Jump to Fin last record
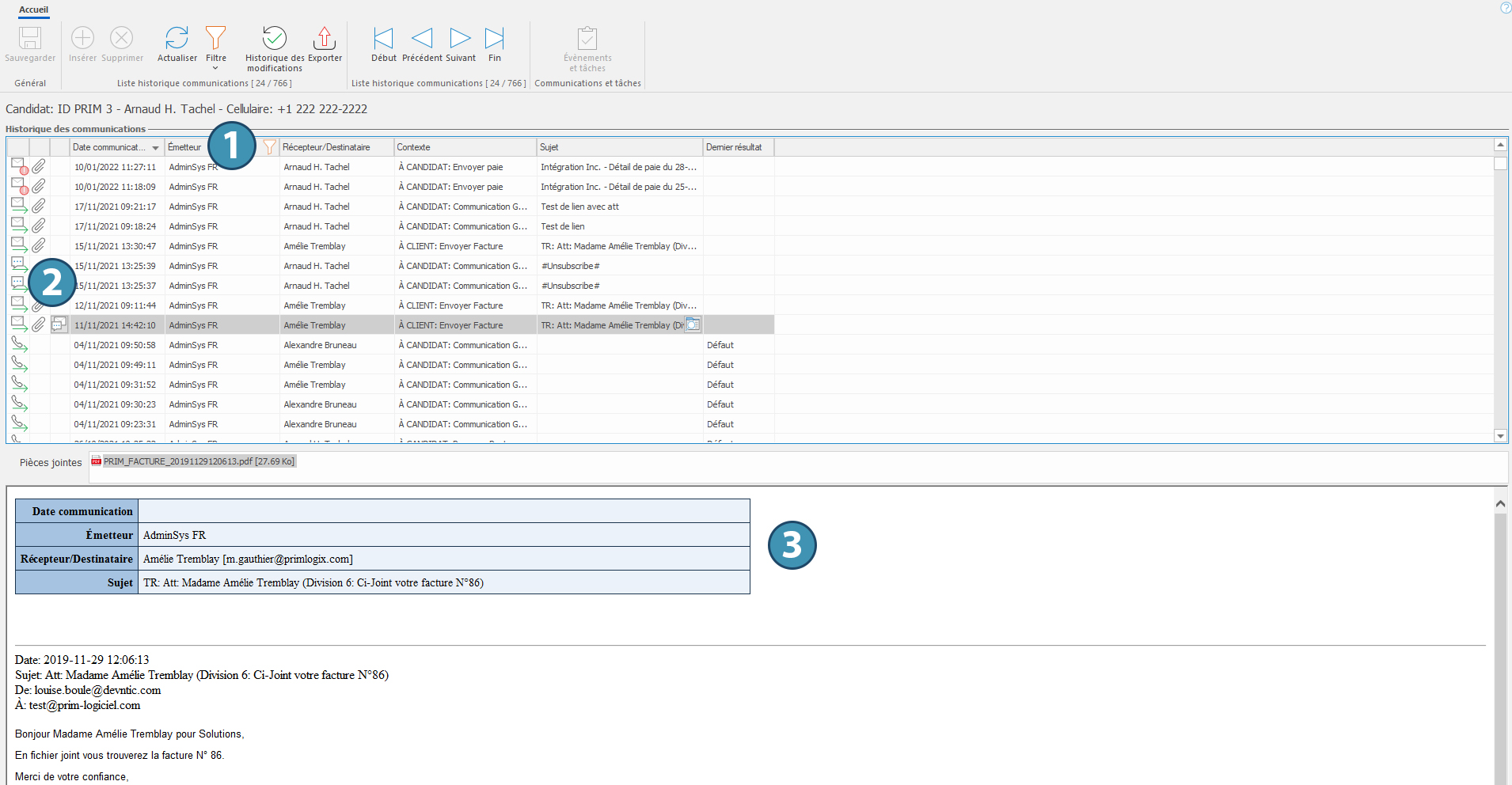The width and height of the screenshot is (1512, 785). click(x=495, y=38)
